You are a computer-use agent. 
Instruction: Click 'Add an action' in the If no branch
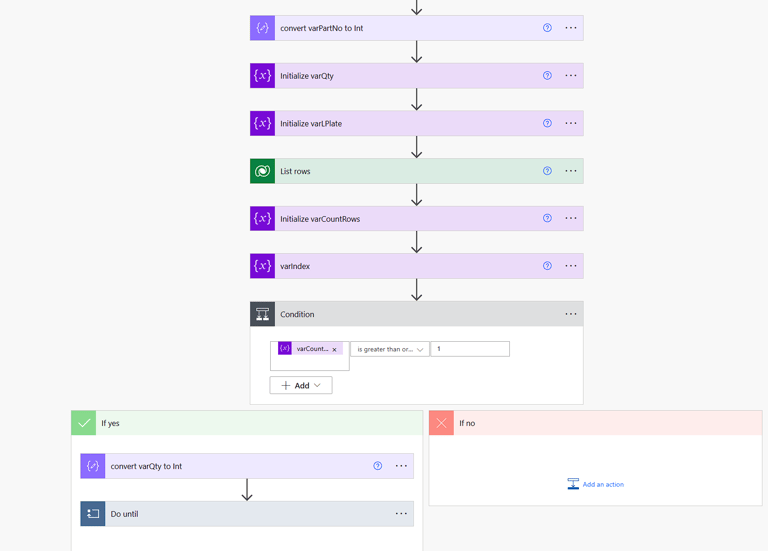coord(596,484)
